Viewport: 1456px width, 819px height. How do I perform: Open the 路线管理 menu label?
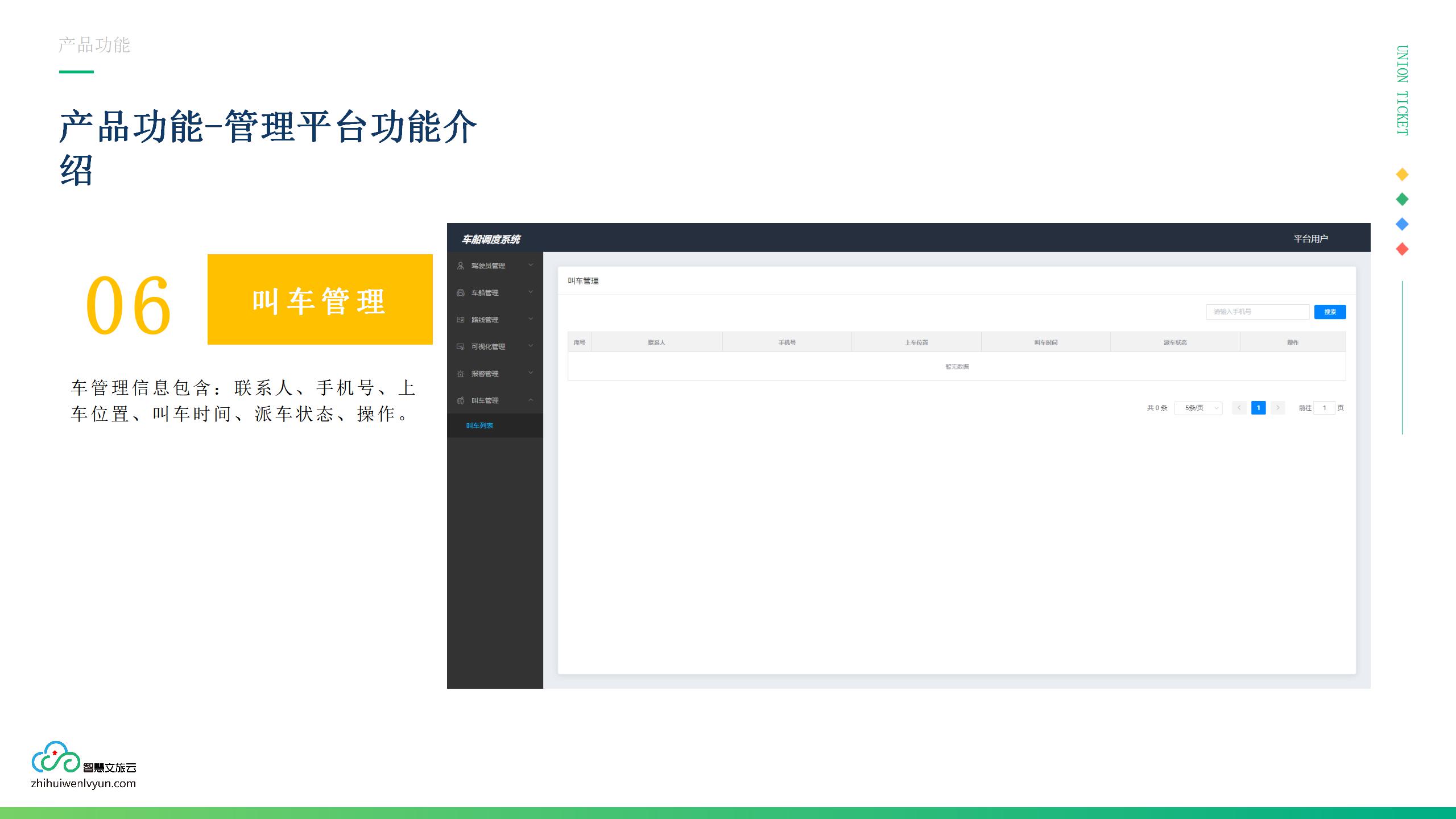(485, 320)
